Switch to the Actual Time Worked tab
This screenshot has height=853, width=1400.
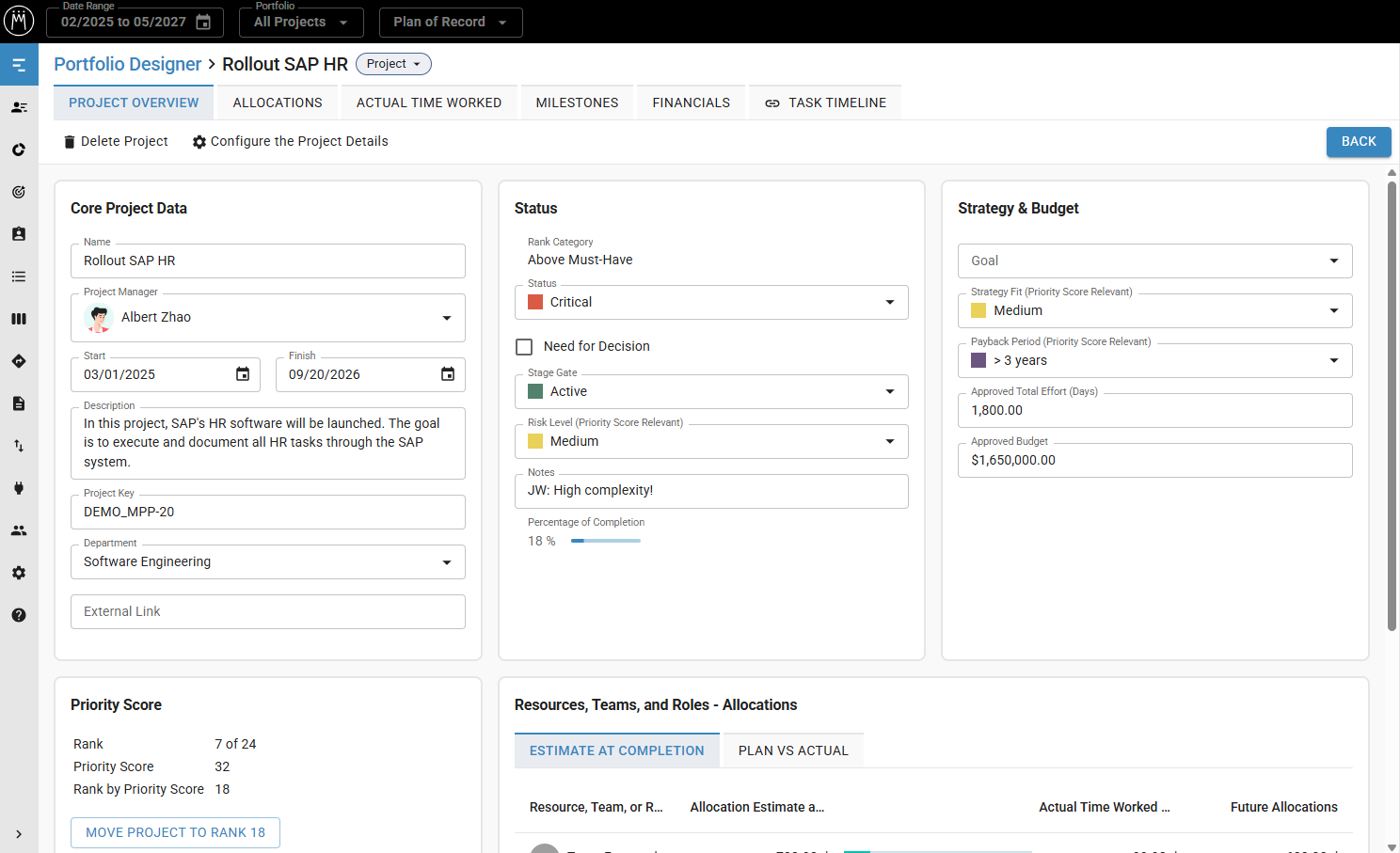coord(429,103)
